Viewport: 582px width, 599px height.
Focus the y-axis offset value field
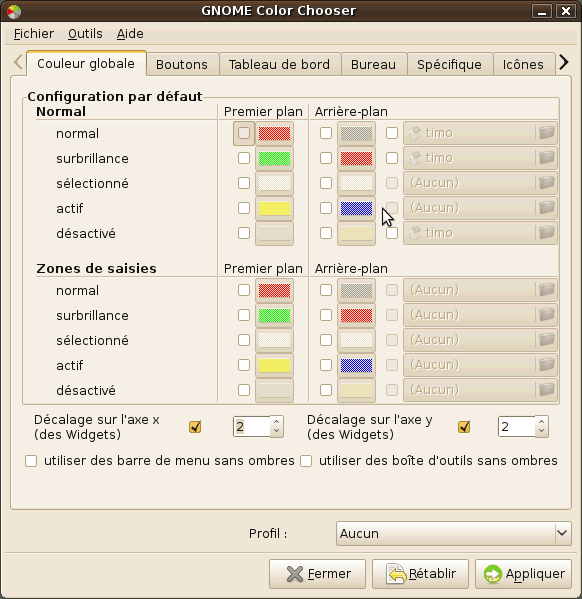tap(517, 426)
